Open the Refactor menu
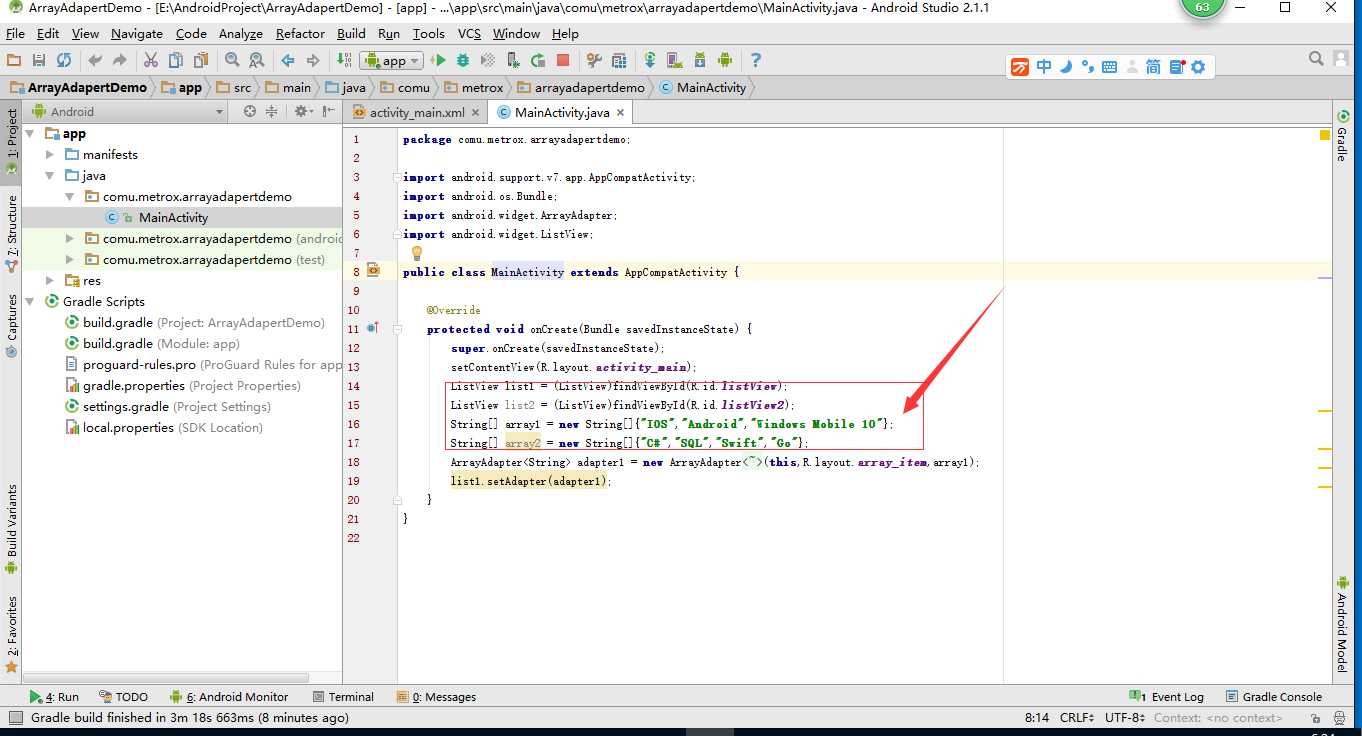 300,33
